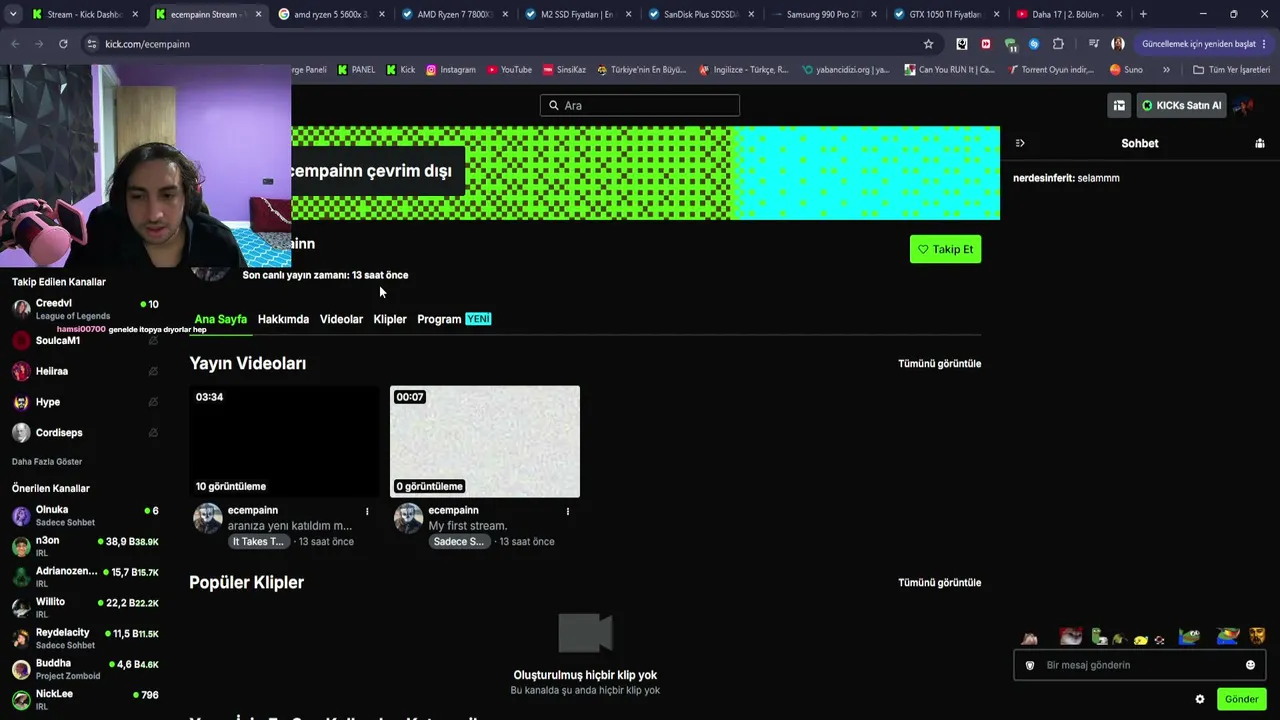Screen dimensions: 1280x720
Task: Switch to the AMD Ryzen 7 7800X browser tab
Action: [x=455, y=15]
